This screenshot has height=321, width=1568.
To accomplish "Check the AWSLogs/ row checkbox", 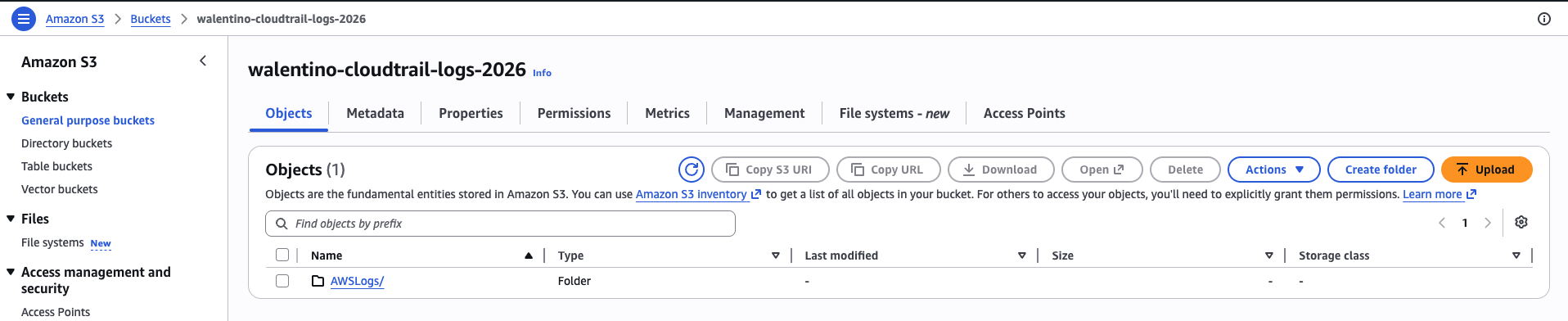I will point(282,281).
